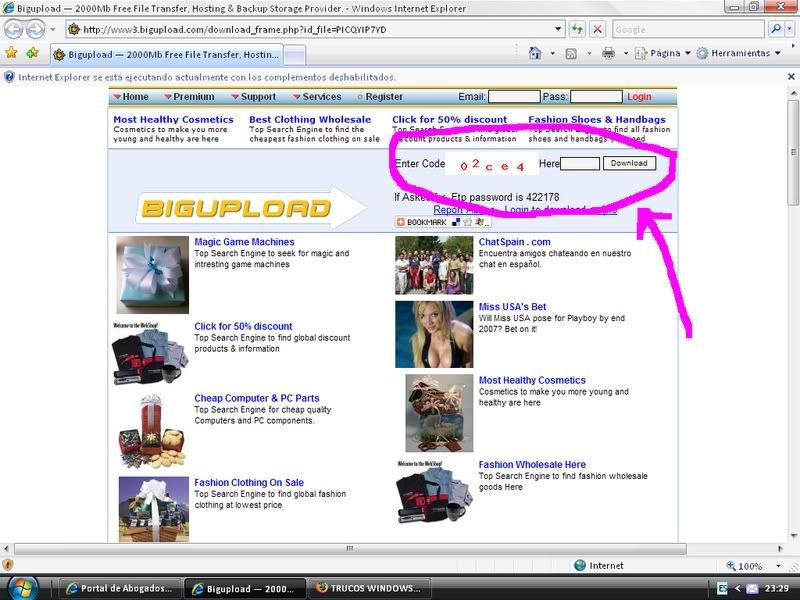Image resolution: width=800 pixels, height=600 pixels.
Task: Click the browser Back arrow button
Action: 13,30
